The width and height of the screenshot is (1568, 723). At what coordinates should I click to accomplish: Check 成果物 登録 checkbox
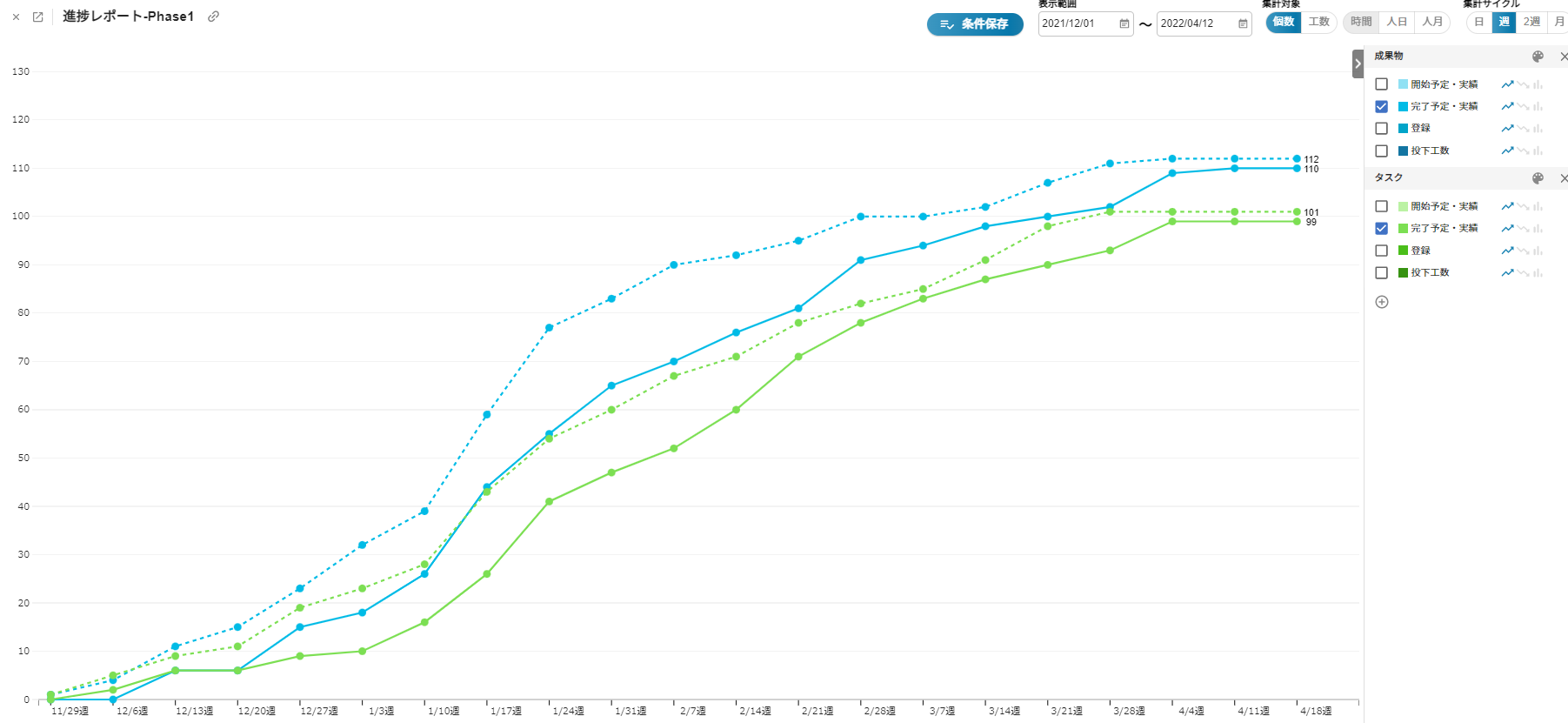tap(1381, 129)
